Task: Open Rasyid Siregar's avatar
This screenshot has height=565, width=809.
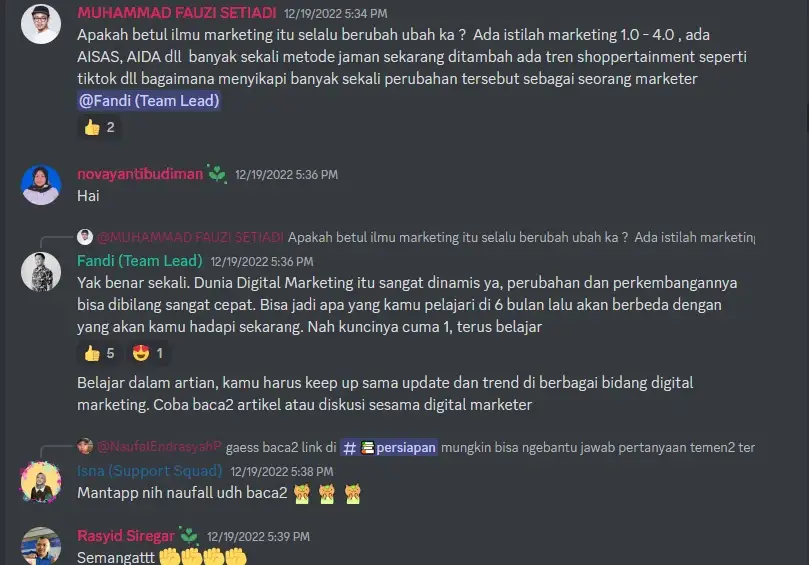Action: pos(41,546)
